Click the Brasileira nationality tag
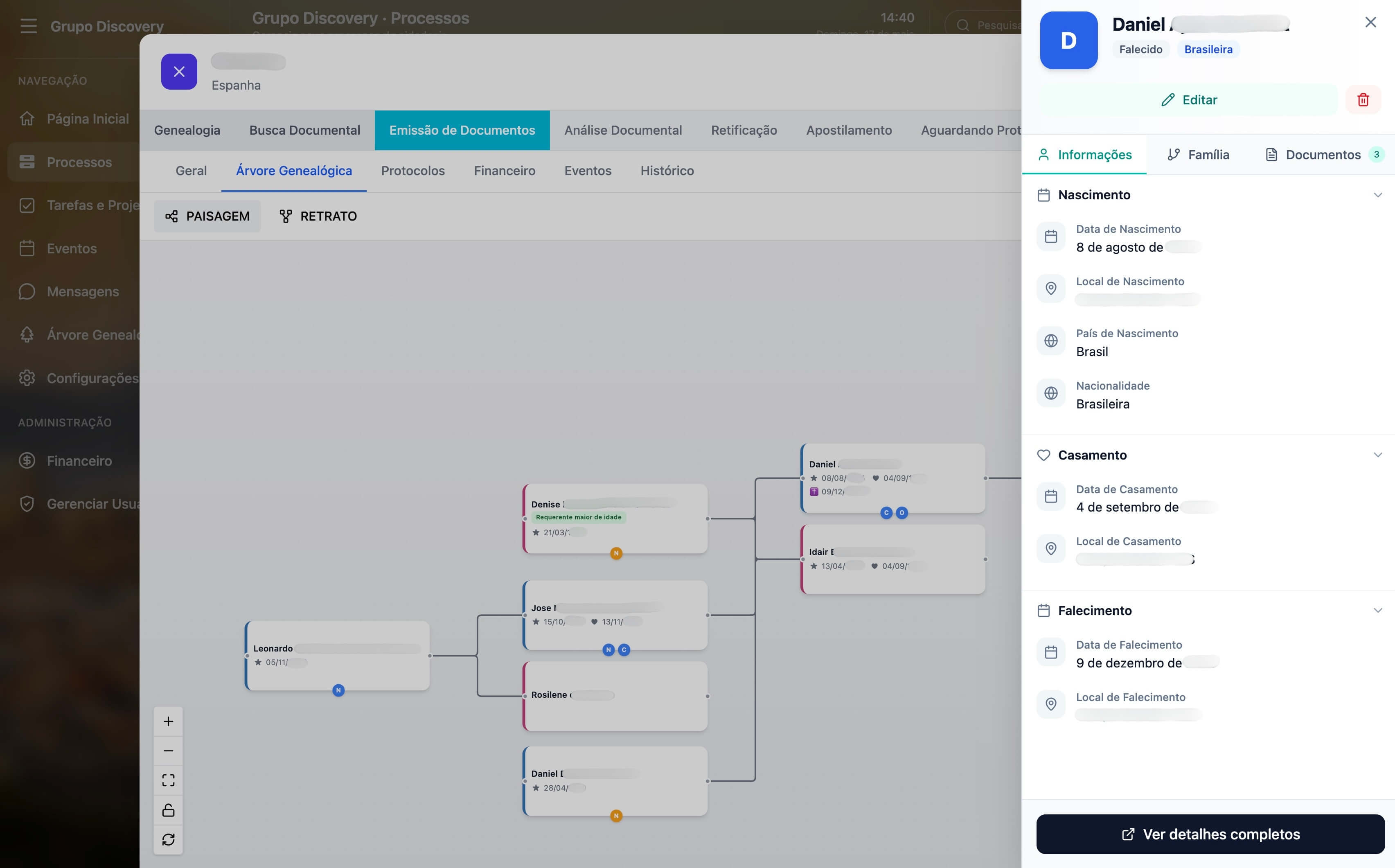The width and height of the screenshot is (1395, 868). click(1208, 50)
